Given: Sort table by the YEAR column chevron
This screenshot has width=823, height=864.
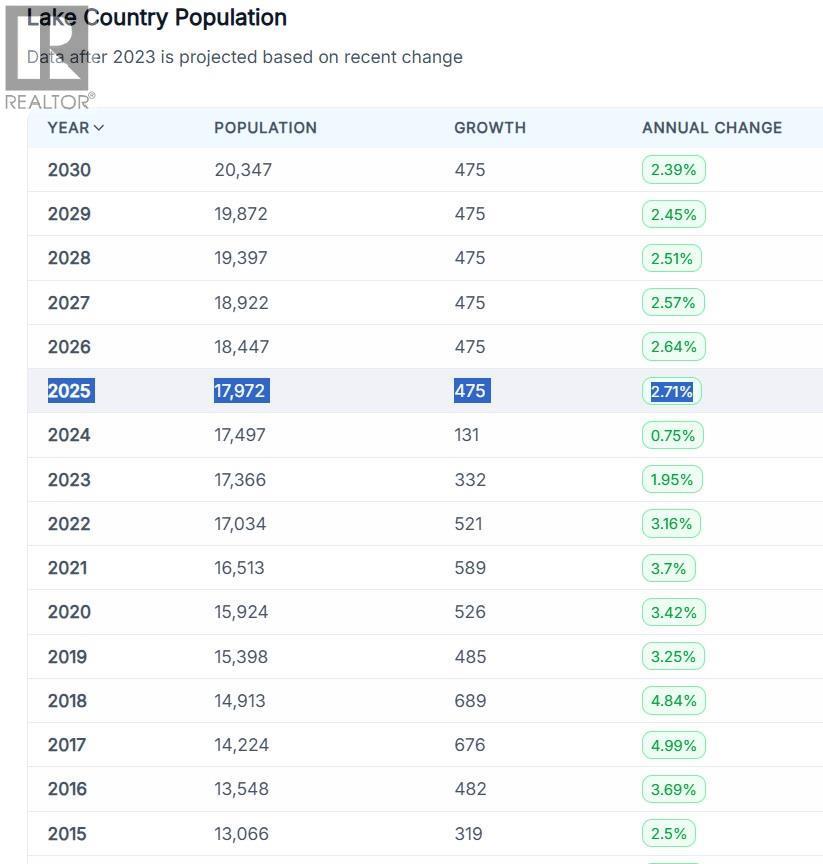Looking at the screenshot, I should pyautogui.click(x=99, y=128).
